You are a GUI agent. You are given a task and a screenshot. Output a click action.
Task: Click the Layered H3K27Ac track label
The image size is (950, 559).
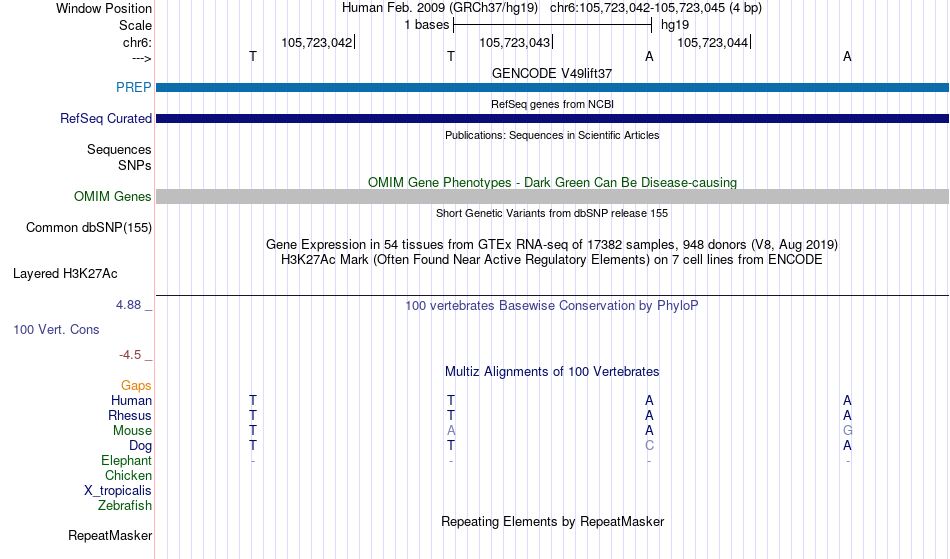tap(65, 274)
